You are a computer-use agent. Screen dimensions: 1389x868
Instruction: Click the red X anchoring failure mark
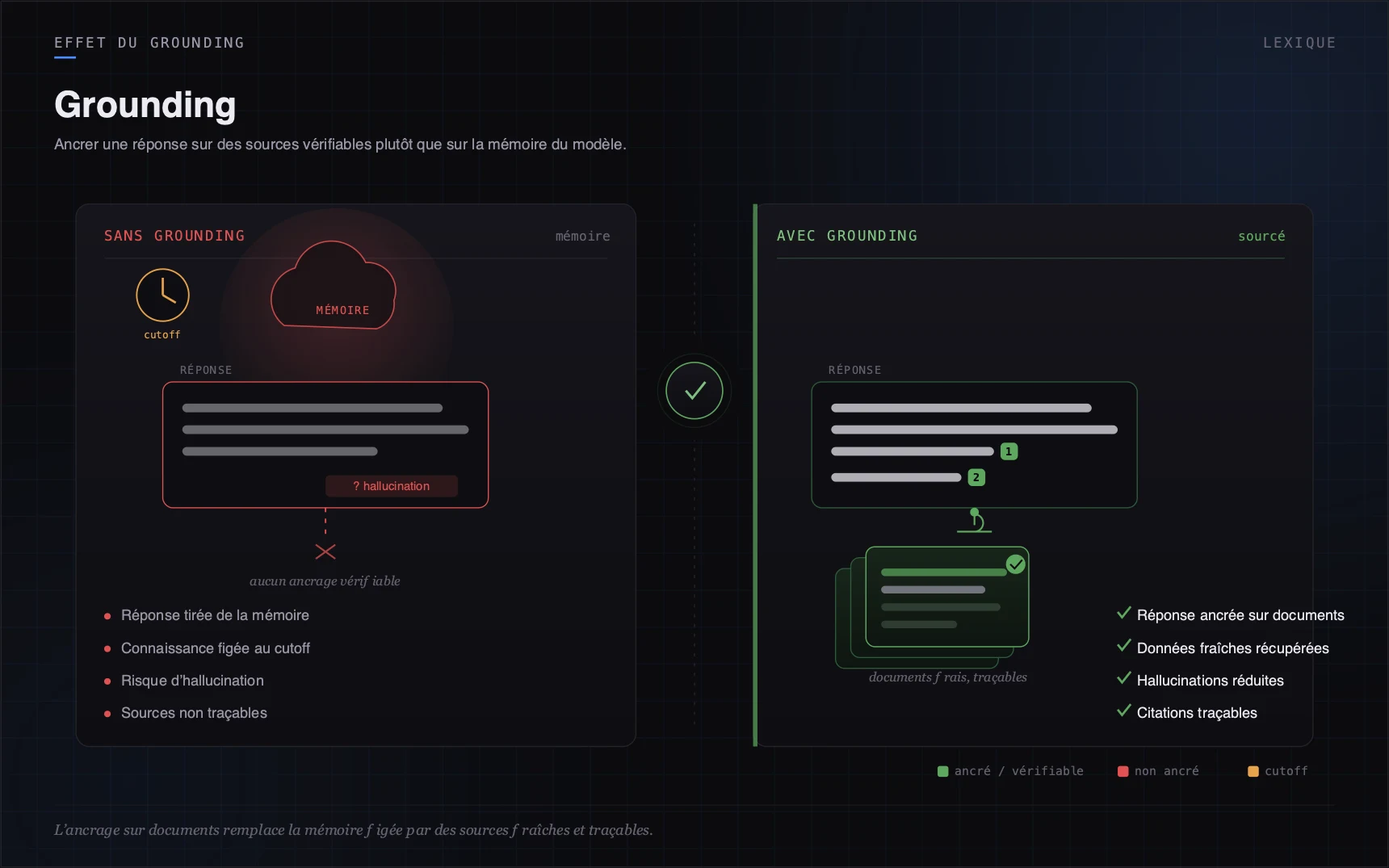tap(325, 551)
